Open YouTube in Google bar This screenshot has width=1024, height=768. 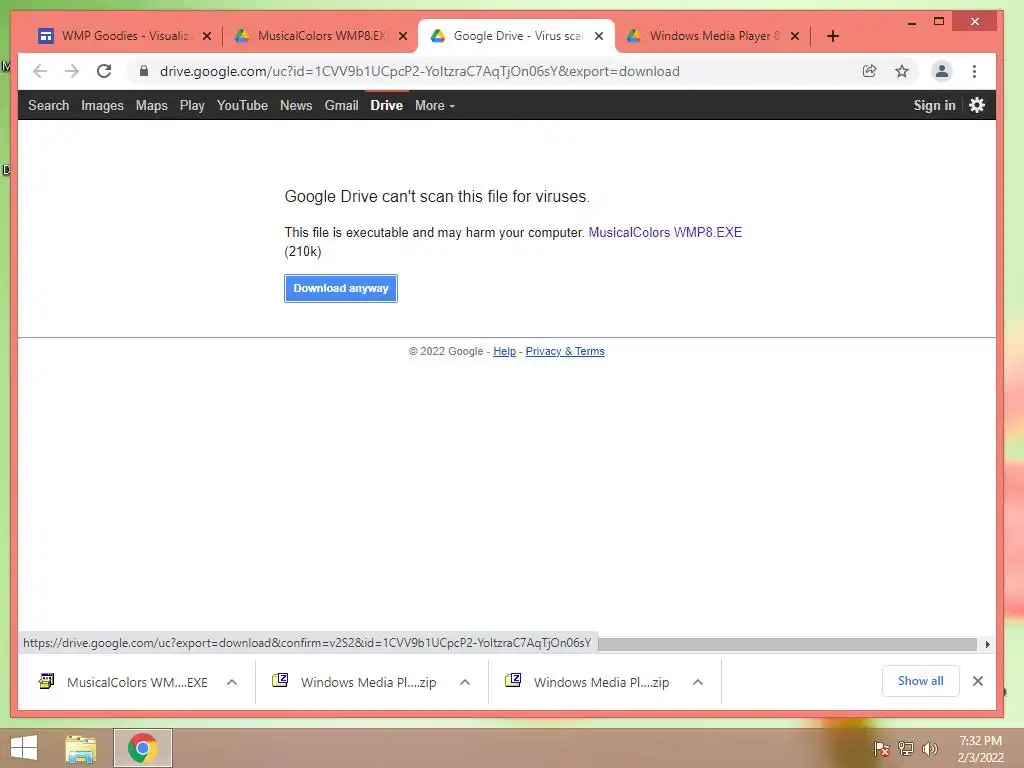pos(242,105)
